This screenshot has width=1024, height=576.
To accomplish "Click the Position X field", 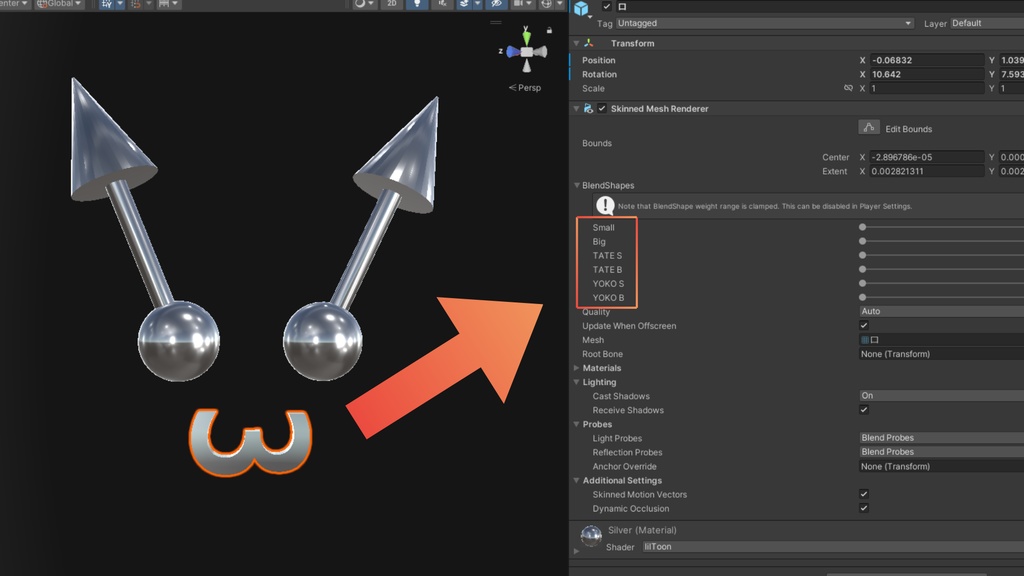I will pos(927,60).
